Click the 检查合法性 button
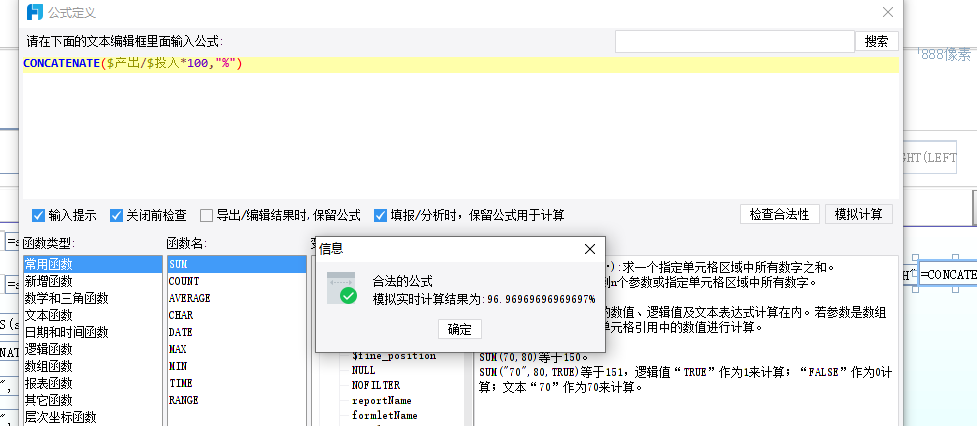Viewport: 977px width, 426px height. click(x=779, y=214)
